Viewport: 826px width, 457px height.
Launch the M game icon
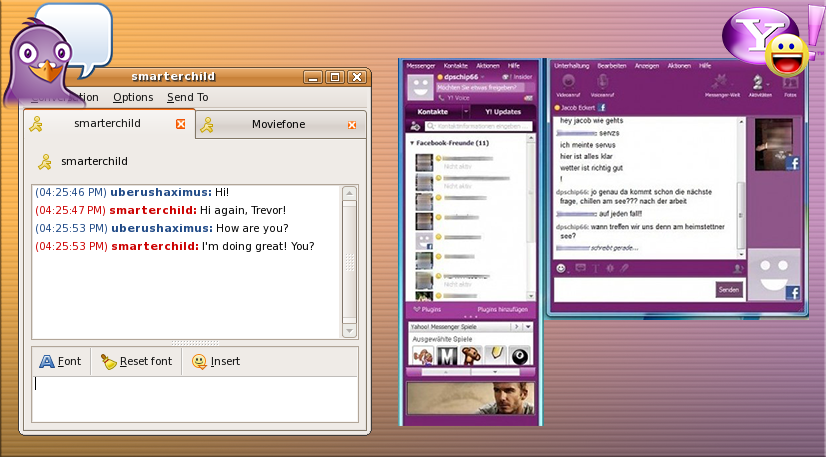click(447, 356)
